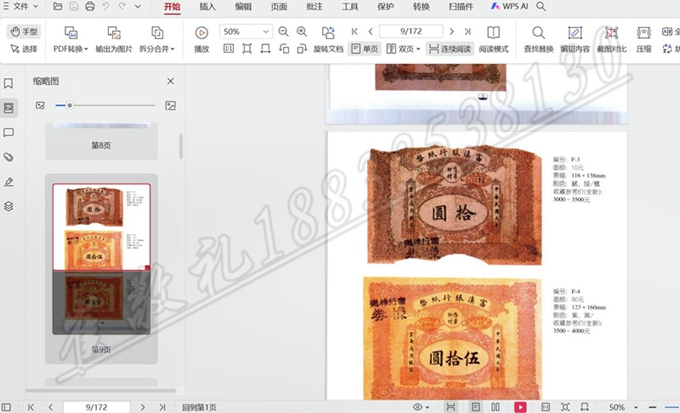Click 旋转文档 rotate document
Image resolution: width=680 pixels, height=413 pixels.
tap(328, 39)
